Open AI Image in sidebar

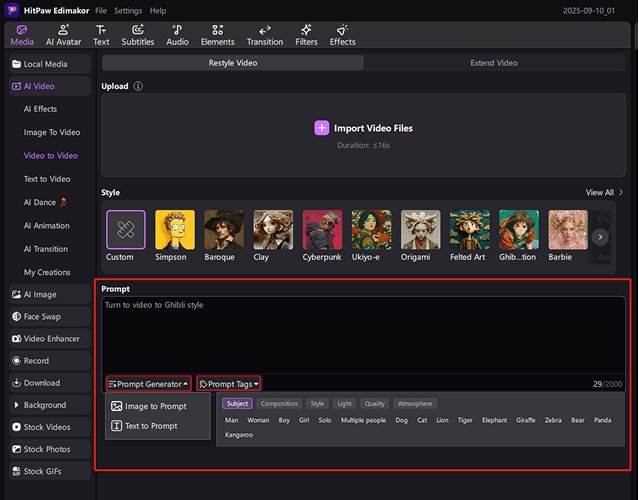click(x=50, y=294)
